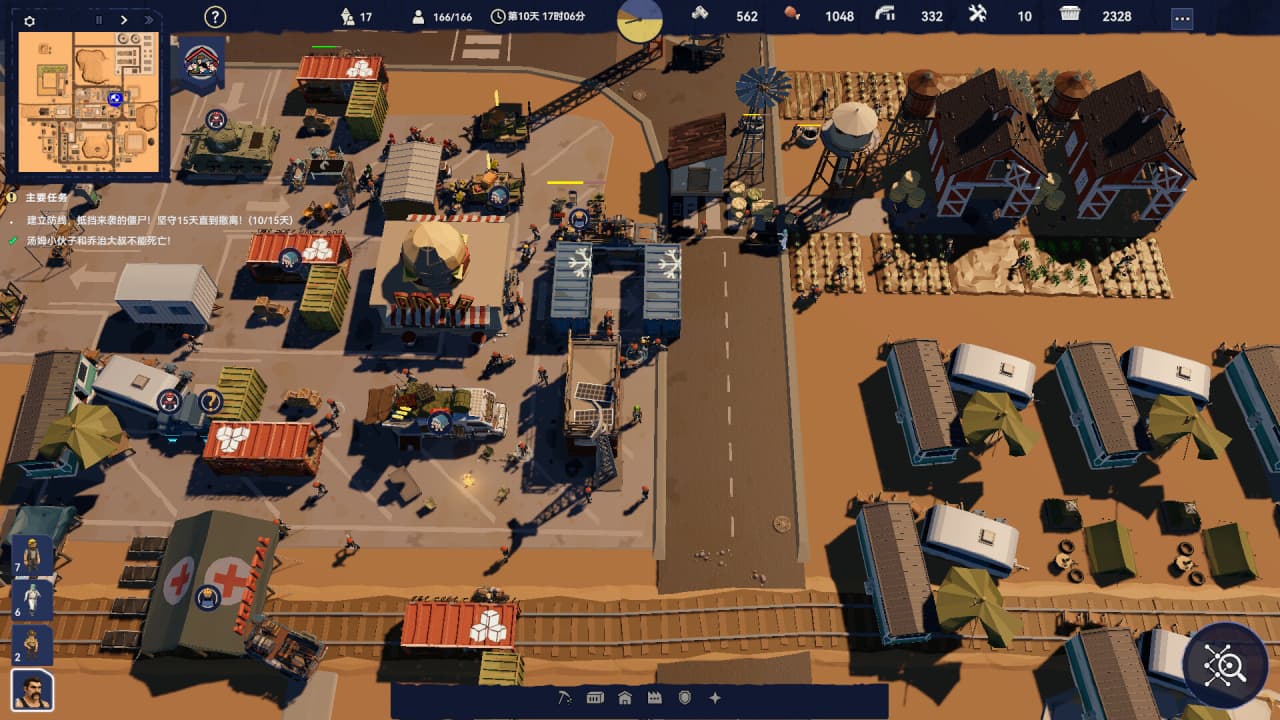Click the day-night cycle clock dial
1280x720 pixels.
point(640,19)
